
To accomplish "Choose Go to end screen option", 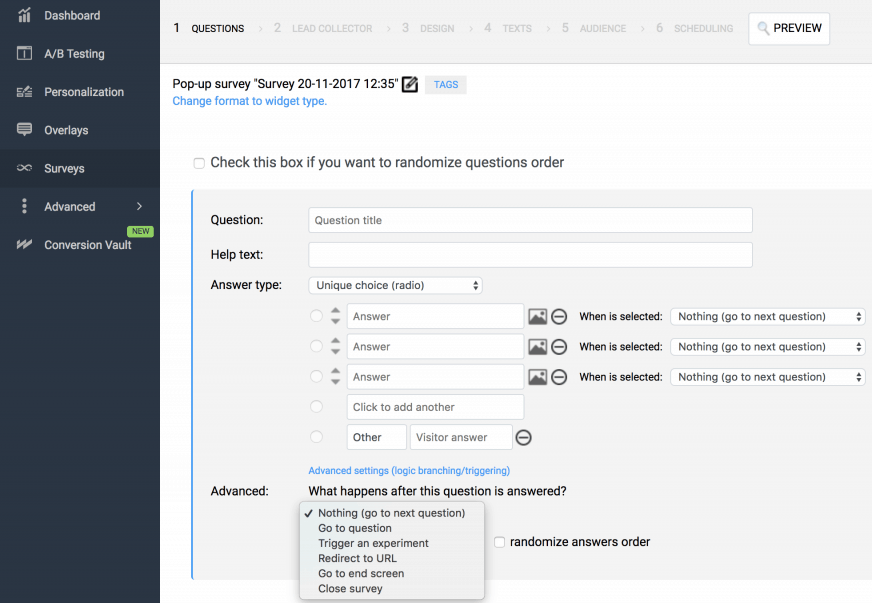I will [x=392, y=573].
